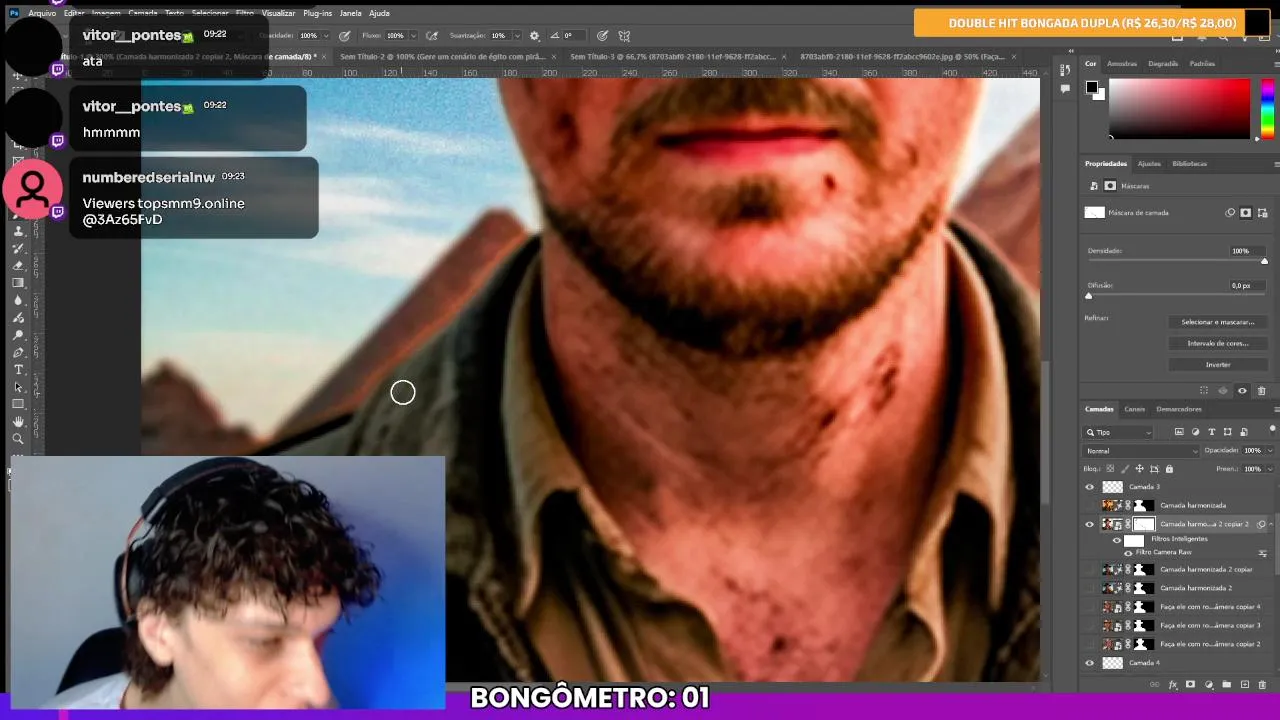Hide Camada harmonizada 2 copiar 2 layer
Image resolution: width=1280 pixels, height=720 pixels.
click(1090, 524)
